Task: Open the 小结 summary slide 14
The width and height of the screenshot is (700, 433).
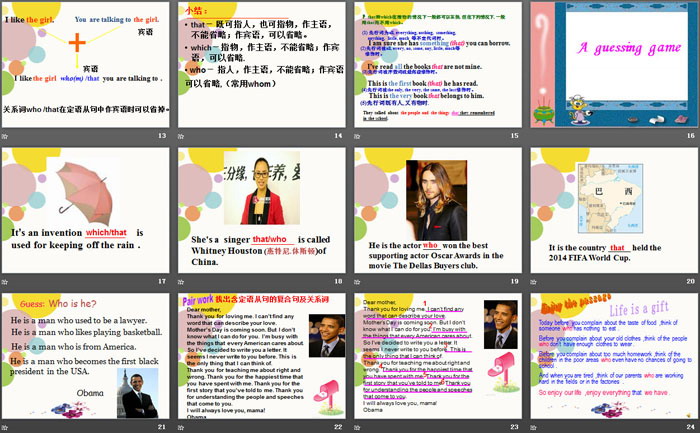Action: tap(261, 66)
